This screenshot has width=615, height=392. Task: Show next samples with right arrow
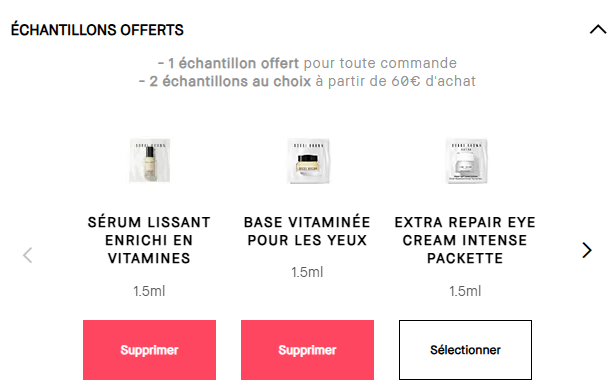[x=587, y=250]
